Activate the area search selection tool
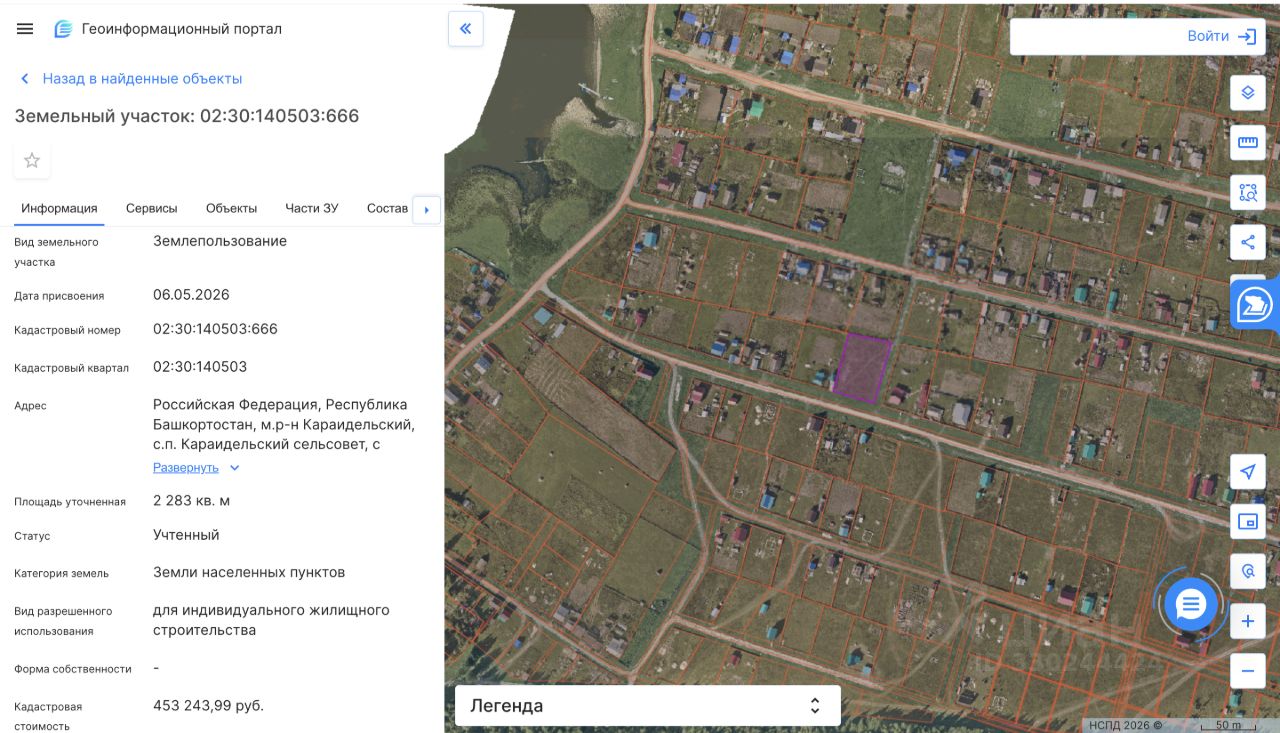 click(x=1247, y=192)
